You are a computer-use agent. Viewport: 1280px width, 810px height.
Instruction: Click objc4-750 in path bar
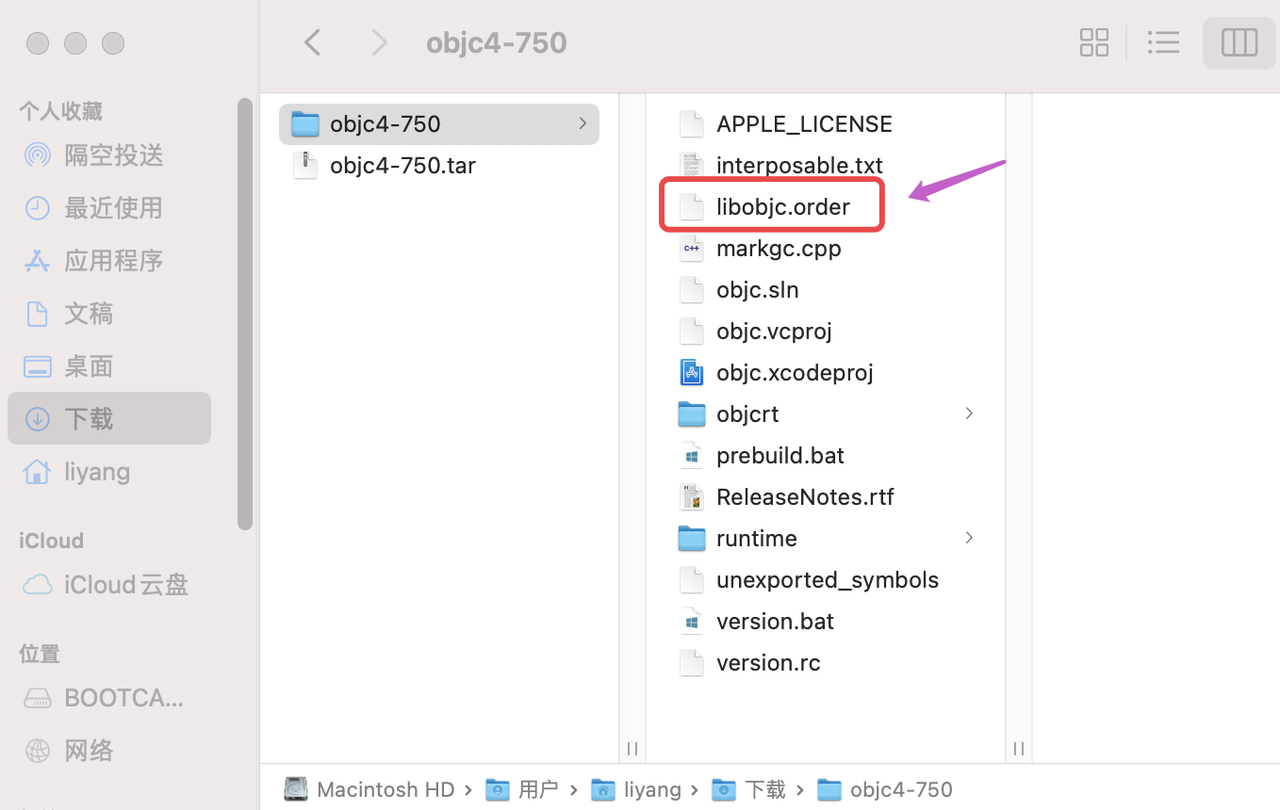(x=885, y=790)
